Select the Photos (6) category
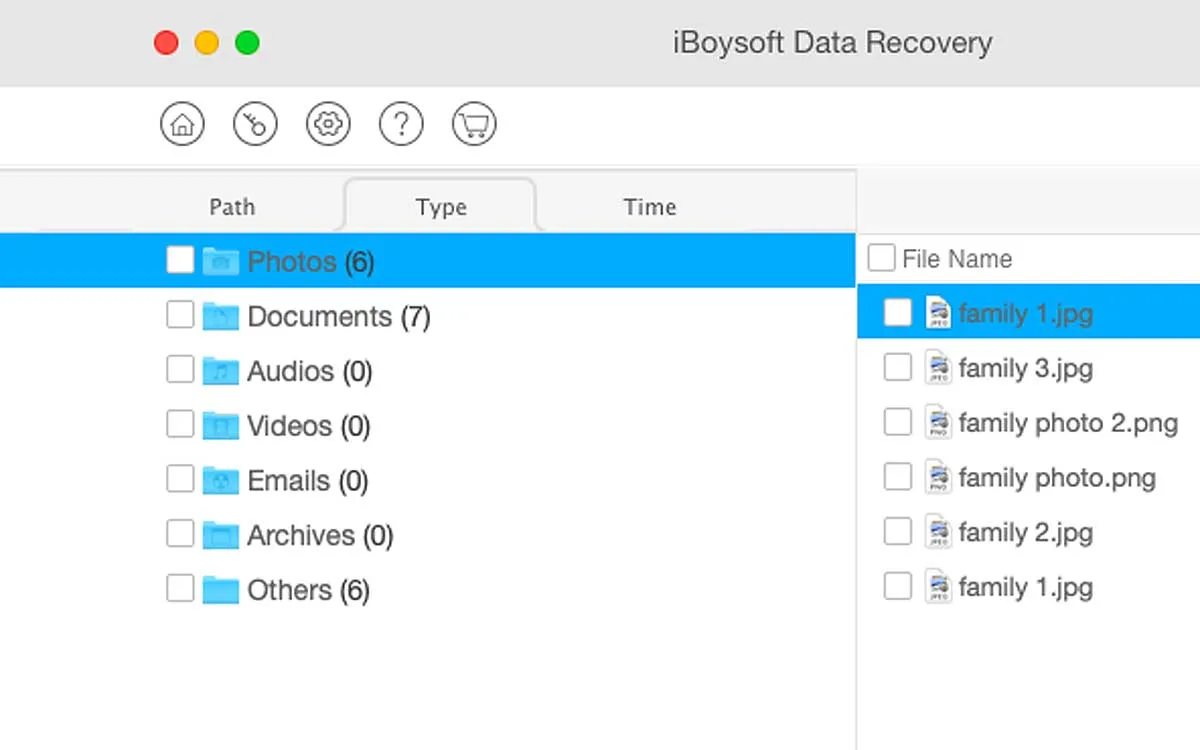Screen dimensions: 1200x750 coord(311,262)
